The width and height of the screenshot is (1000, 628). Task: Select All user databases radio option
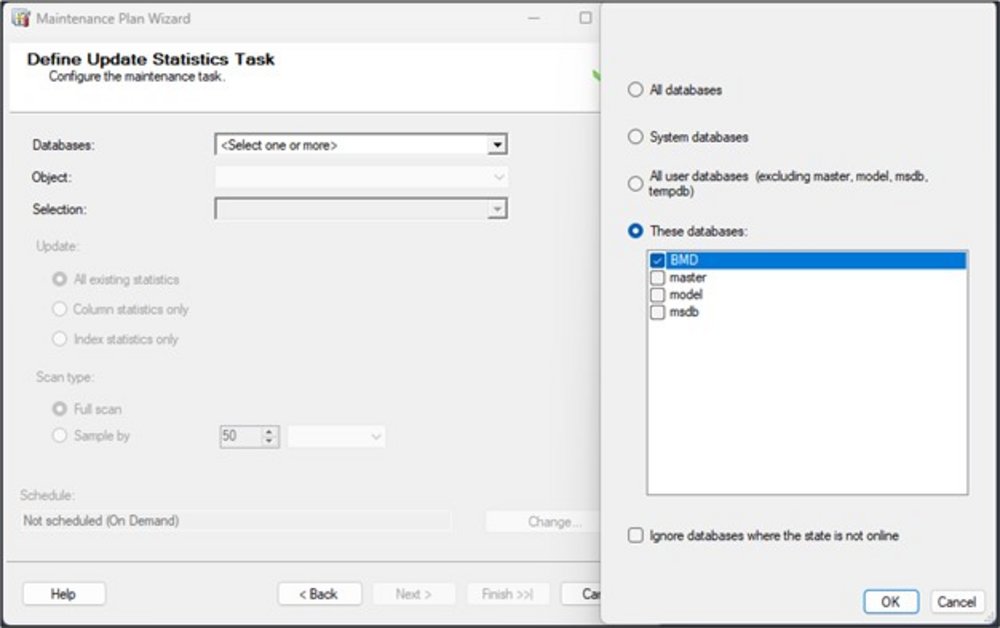(635, 183)
